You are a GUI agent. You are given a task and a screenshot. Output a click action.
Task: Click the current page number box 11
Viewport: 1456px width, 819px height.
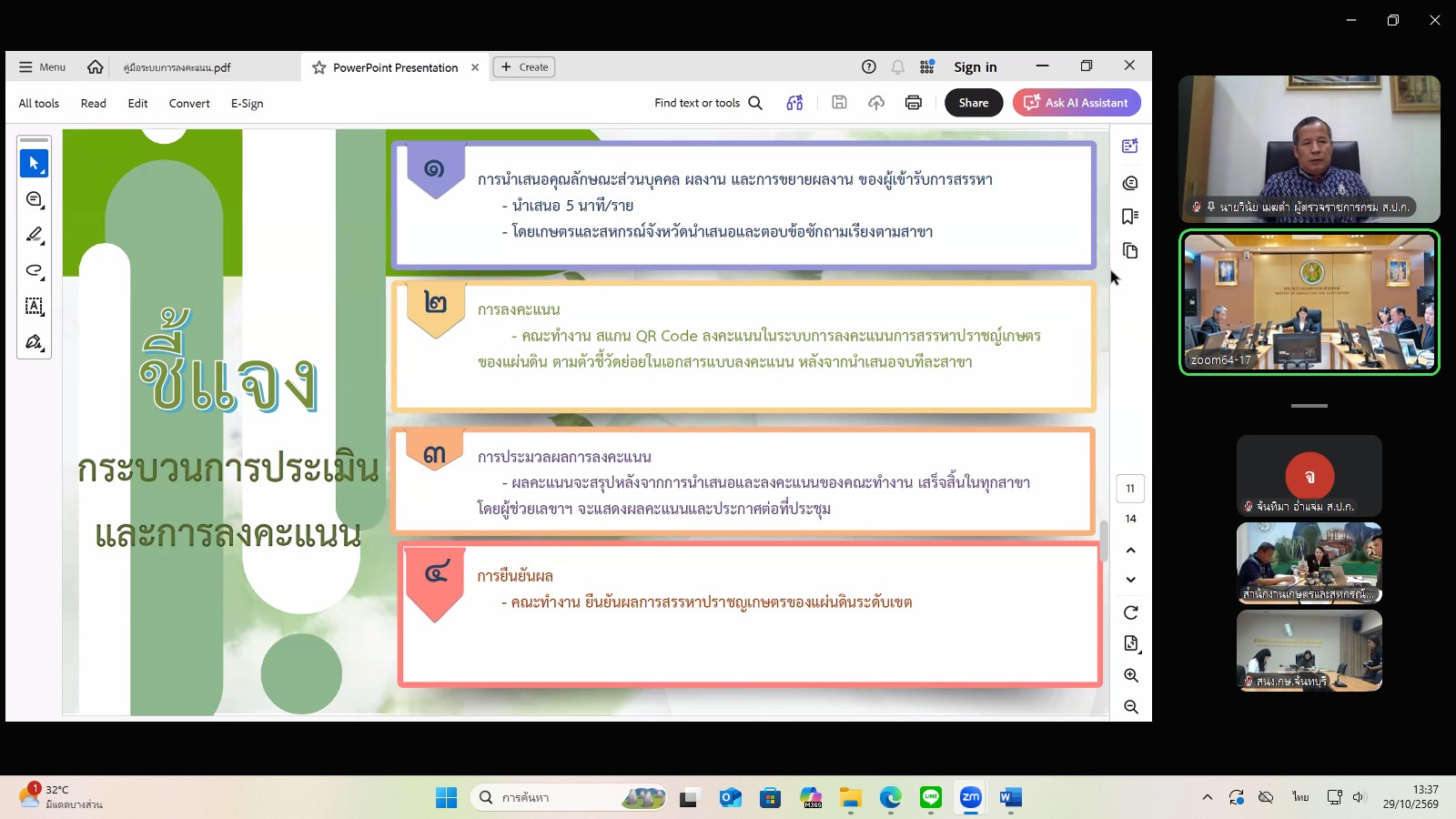pyautogui.click(x=1130, y=489)
